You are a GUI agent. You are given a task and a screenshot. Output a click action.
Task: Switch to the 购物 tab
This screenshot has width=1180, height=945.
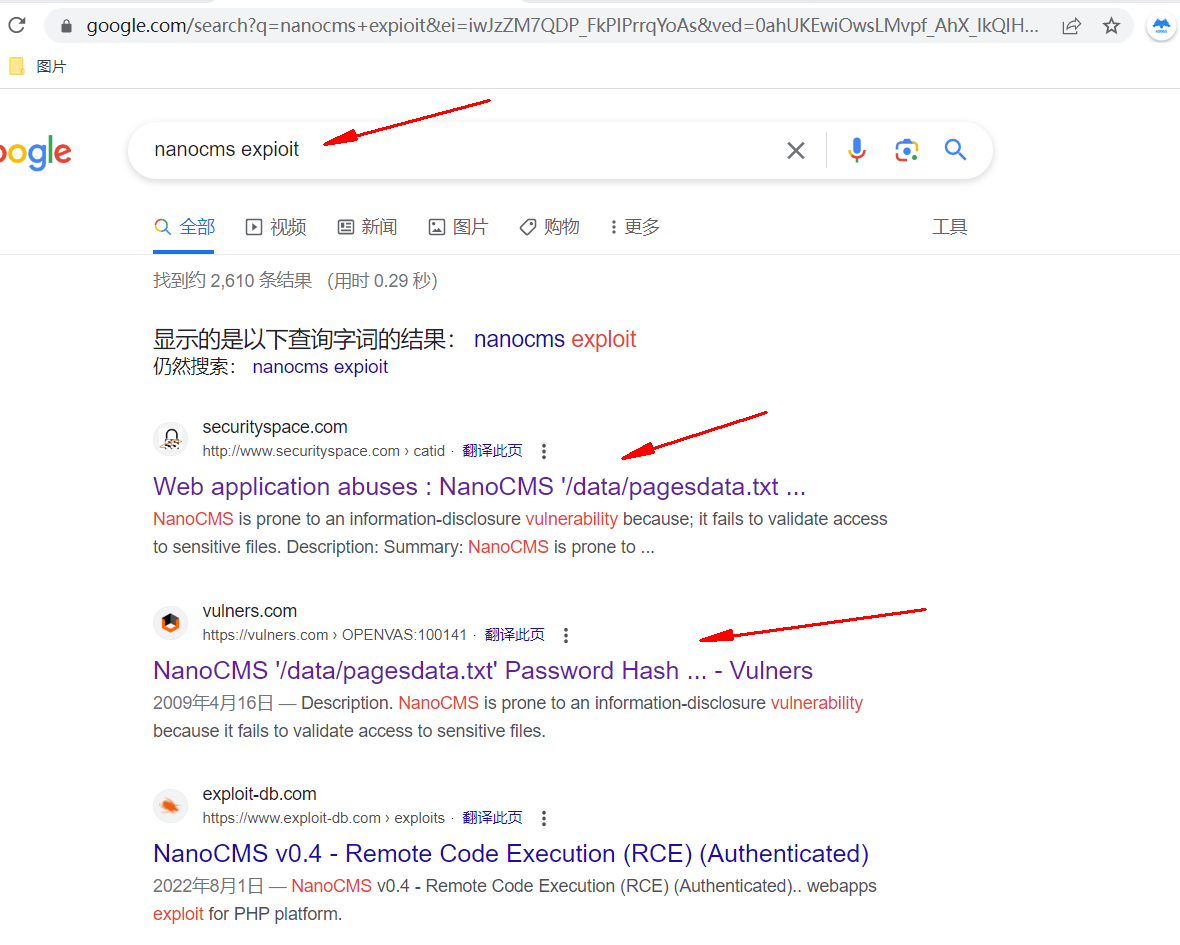tap(549, 226)
